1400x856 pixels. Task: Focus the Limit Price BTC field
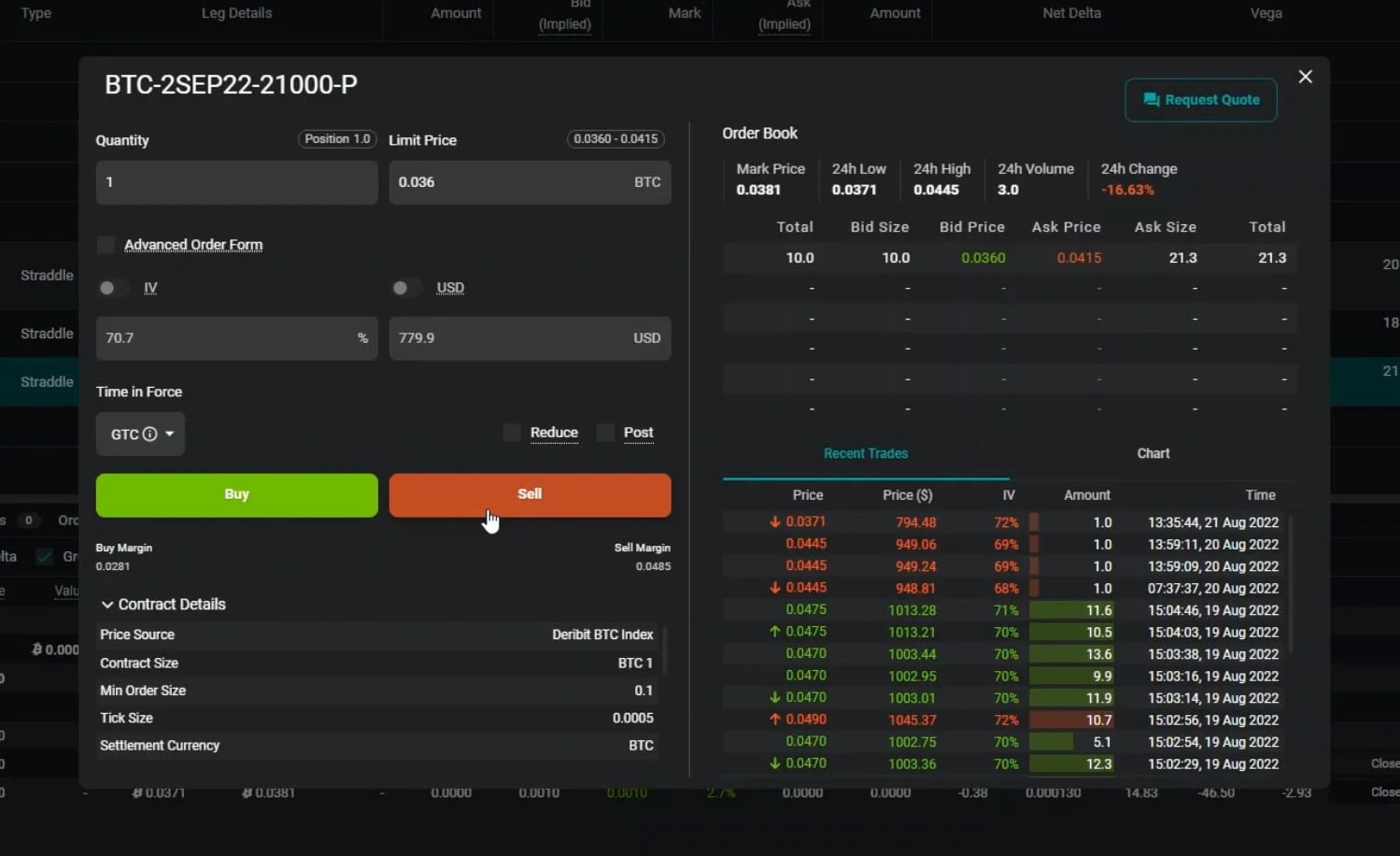(530, 182)
